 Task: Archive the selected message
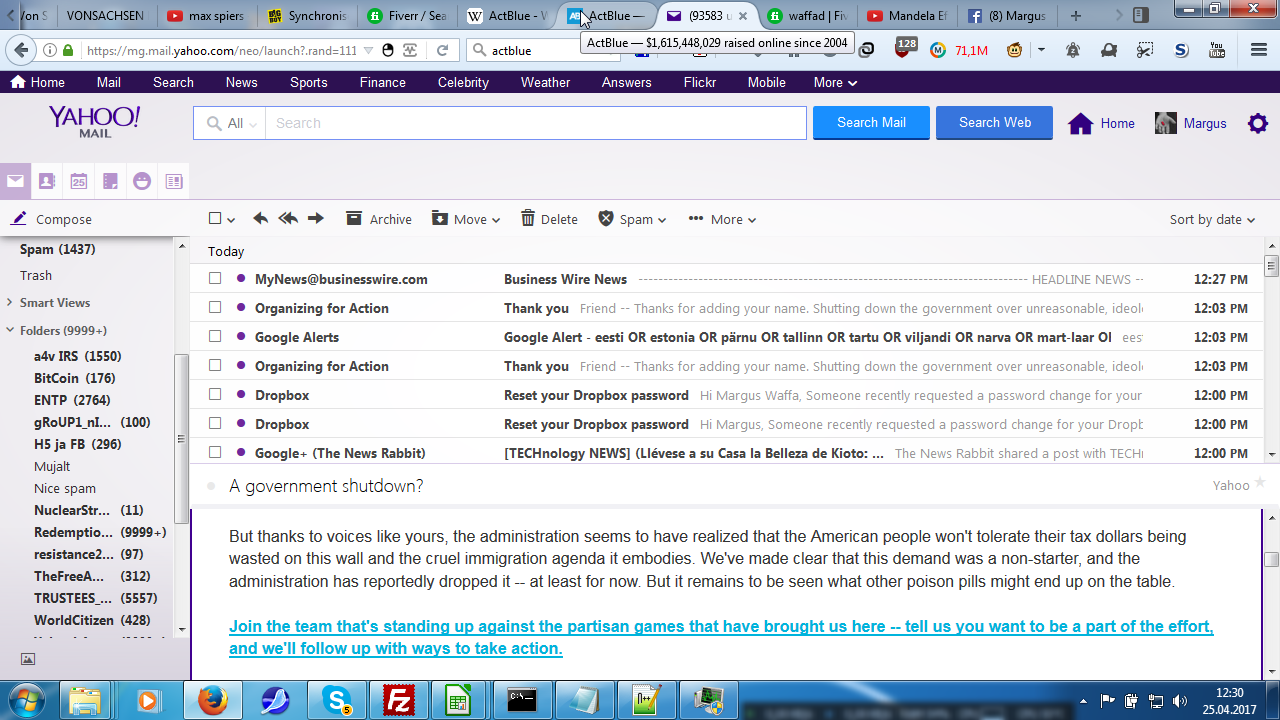379,219
